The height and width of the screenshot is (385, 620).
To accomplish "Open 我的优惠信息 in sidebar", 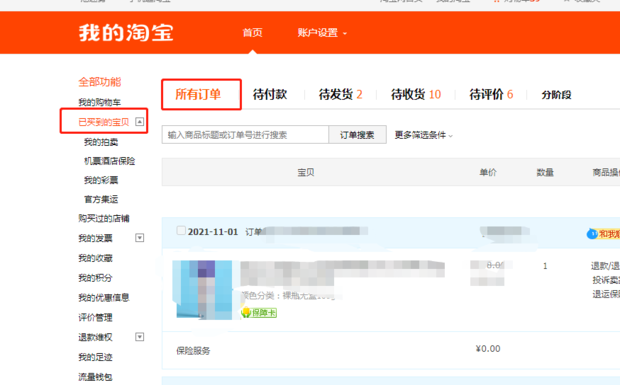I will coord(104,297).
